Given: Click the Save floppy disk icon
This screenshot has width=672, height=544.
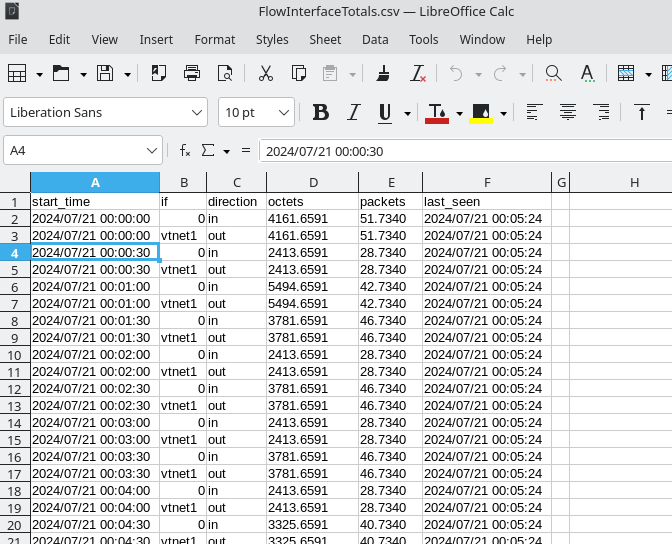Looking at the screenshot, I should 105,74.
